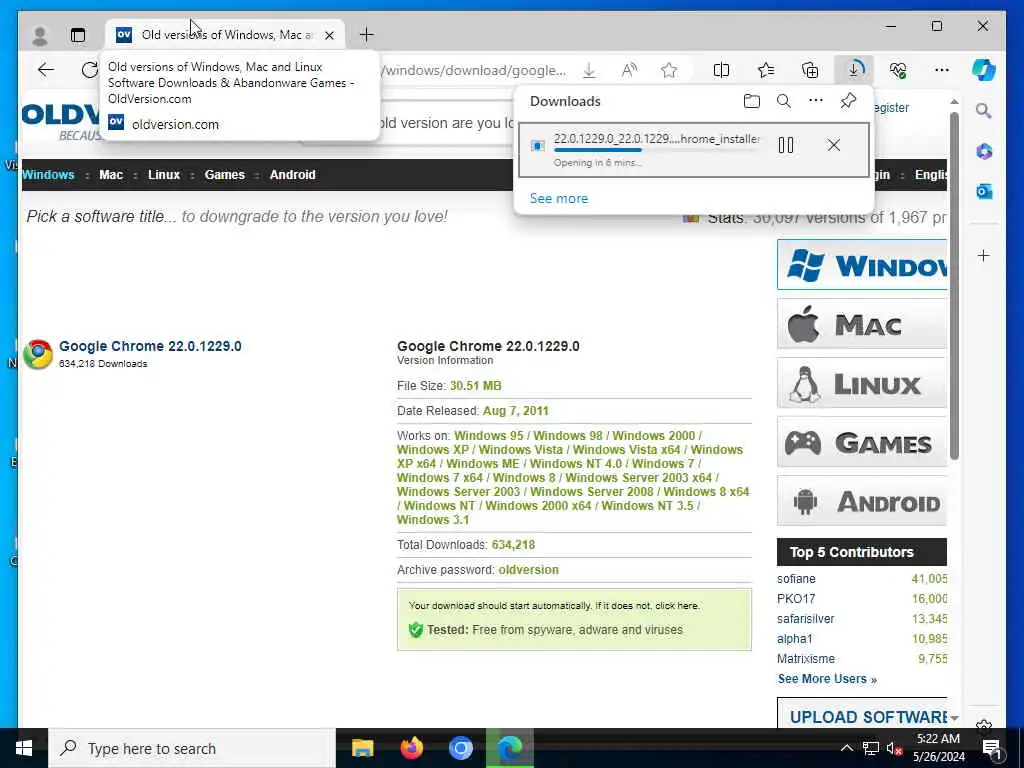Screen dimensions: 1024x768
Task: Open the favorites list icon
Action: click(766, 70)
